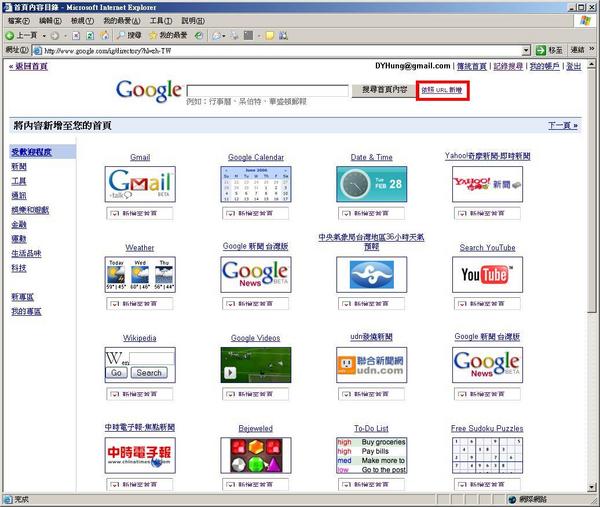This screenshot has height=507, width=600.
Task: Select the 受歡迎程度 sidebar category
Action: pyautogui.click(x=31, y=152)
